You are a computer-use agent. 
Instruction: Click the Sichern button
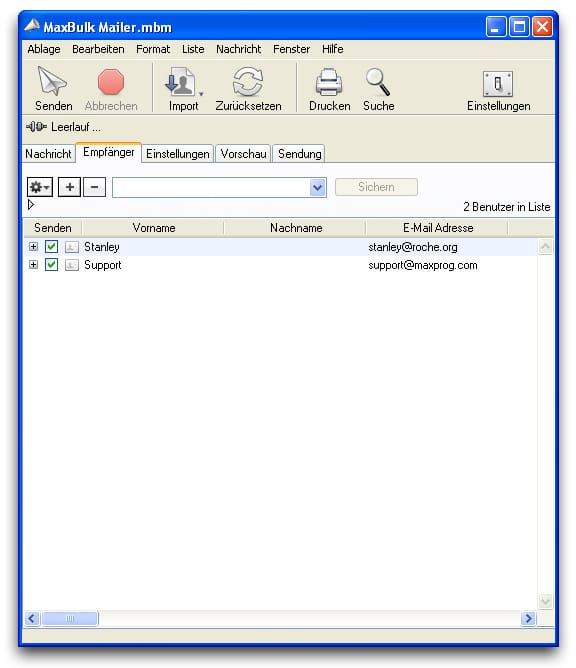coord(376,187)
